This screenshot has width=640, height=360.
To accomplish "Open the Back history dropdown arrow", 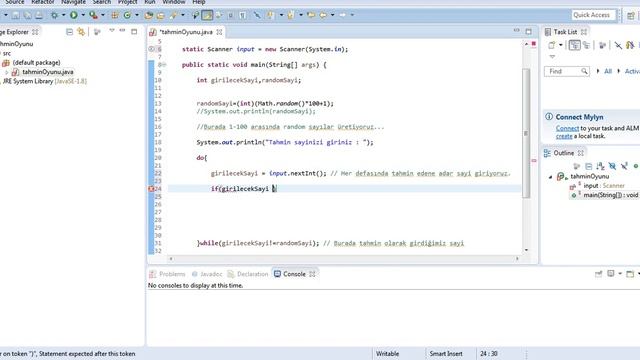I will (x=333, y=15).
